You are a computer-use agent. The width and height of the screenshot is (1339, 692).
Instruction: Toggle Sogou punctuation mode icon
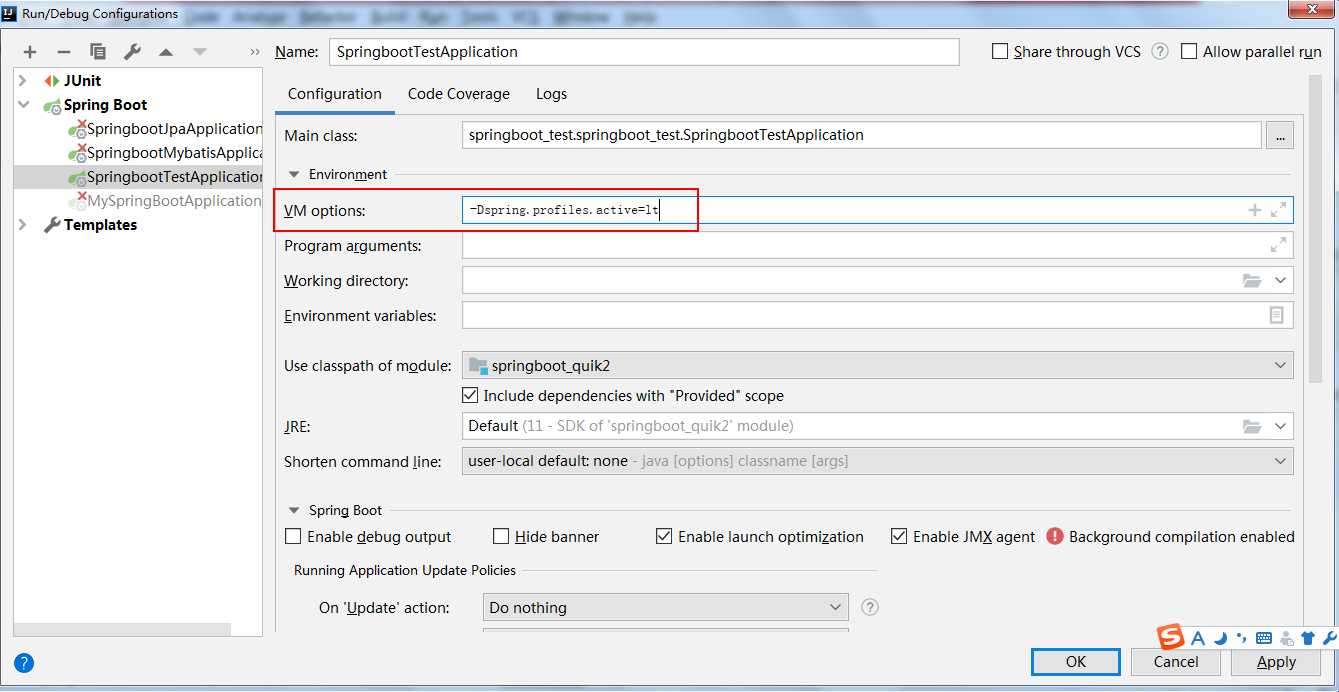[1242, 638]
